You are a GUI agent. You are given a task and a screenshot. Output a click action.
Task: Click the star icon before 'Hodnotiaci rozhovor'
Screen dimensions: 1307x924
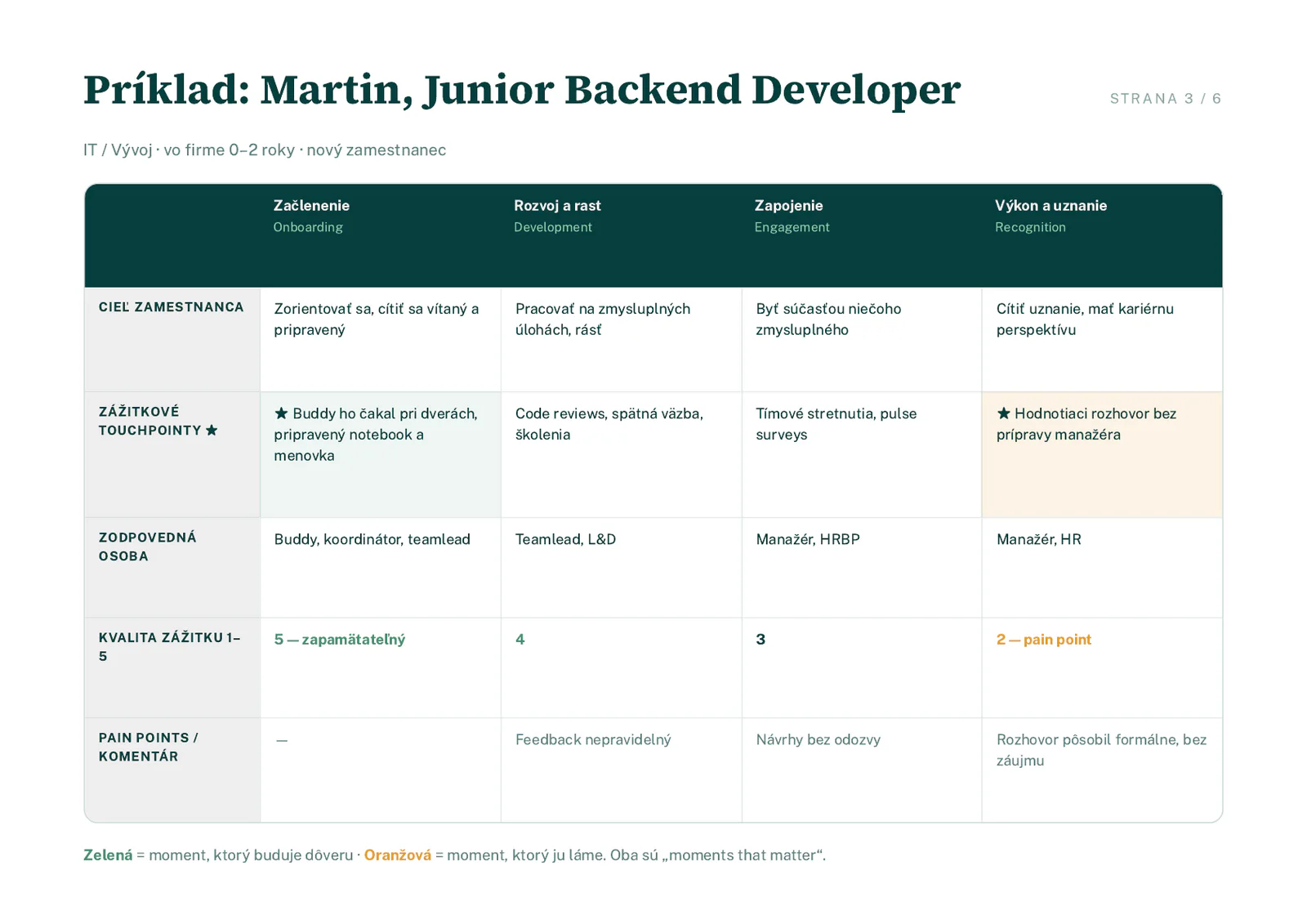[x=1003, y=413]
